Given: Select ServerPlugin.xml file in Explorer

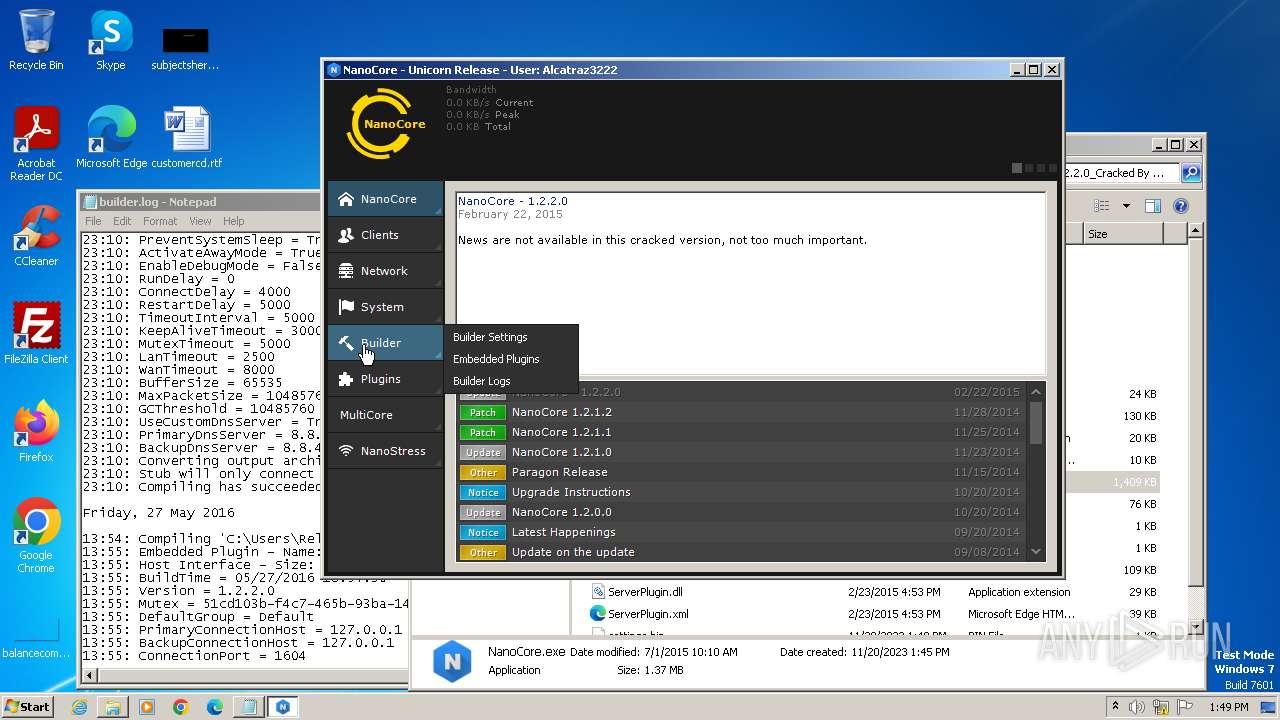Looking at the screenshot, I should [x=648, y=614].
